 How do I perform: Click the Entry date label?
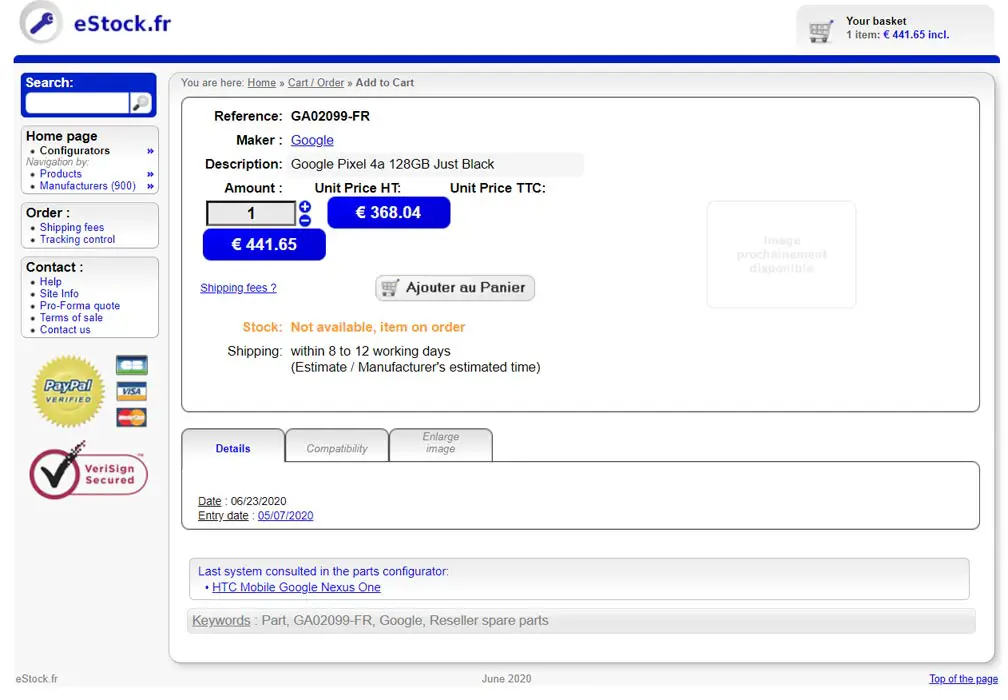click(223, 516)
